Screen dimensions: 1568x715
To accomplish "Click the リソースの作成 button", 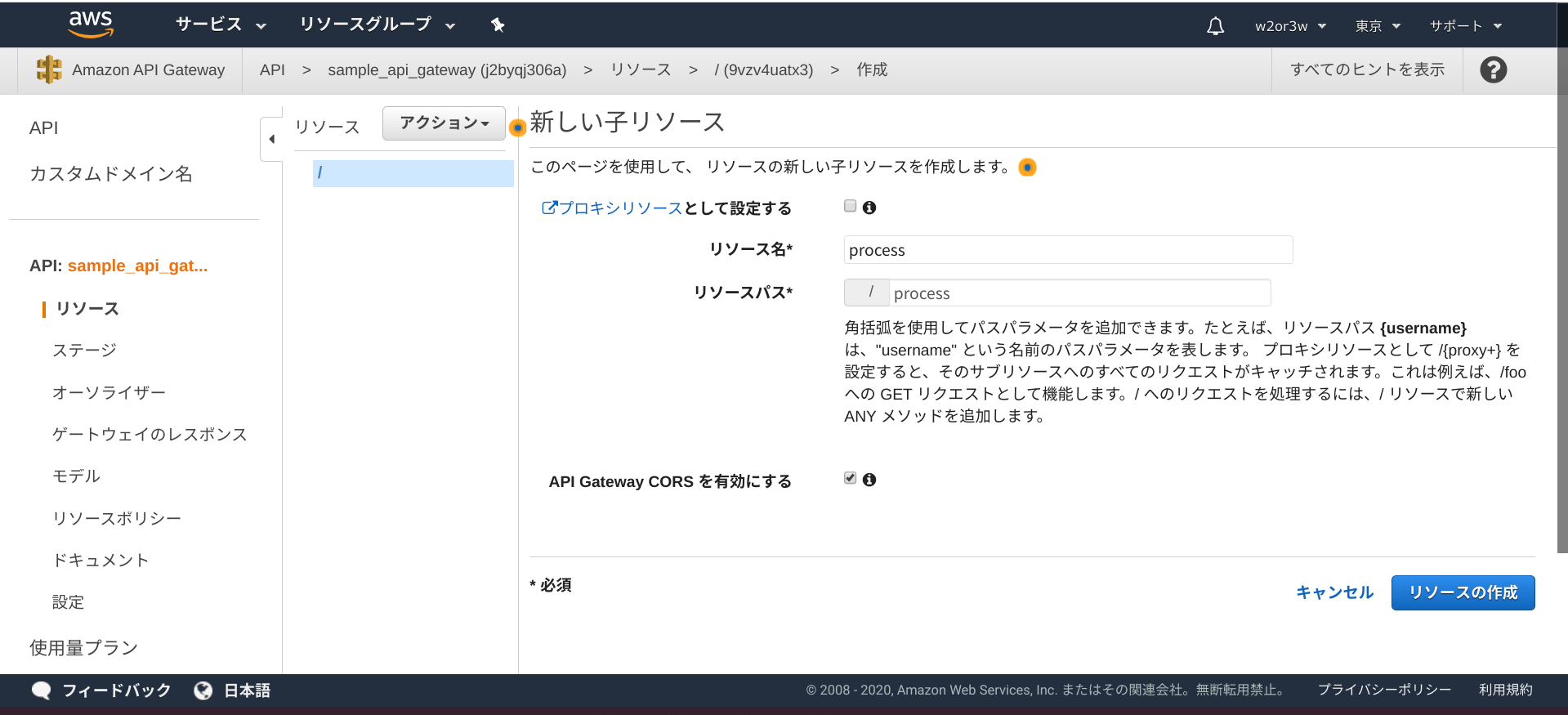I will coord(1463,592).
